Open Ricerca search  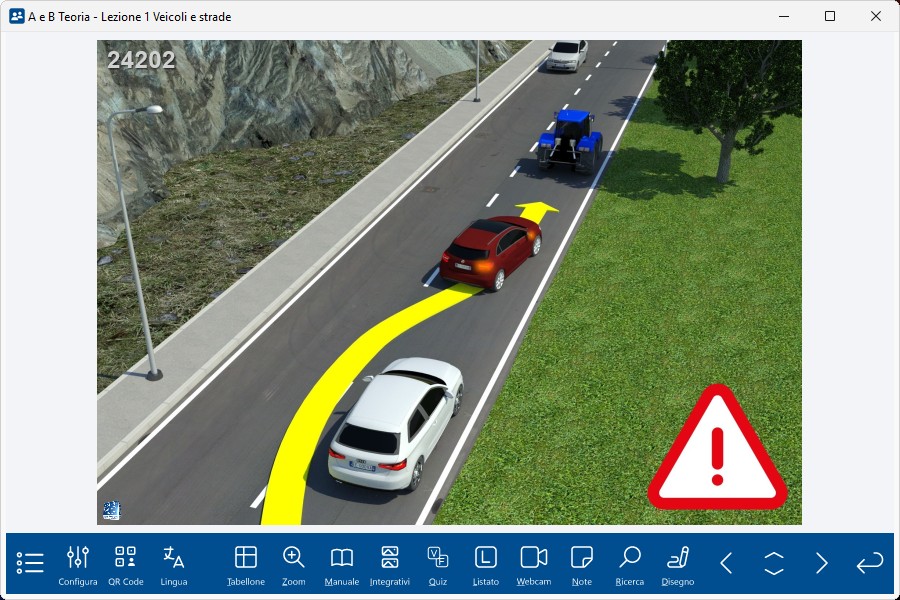[630, 565]
